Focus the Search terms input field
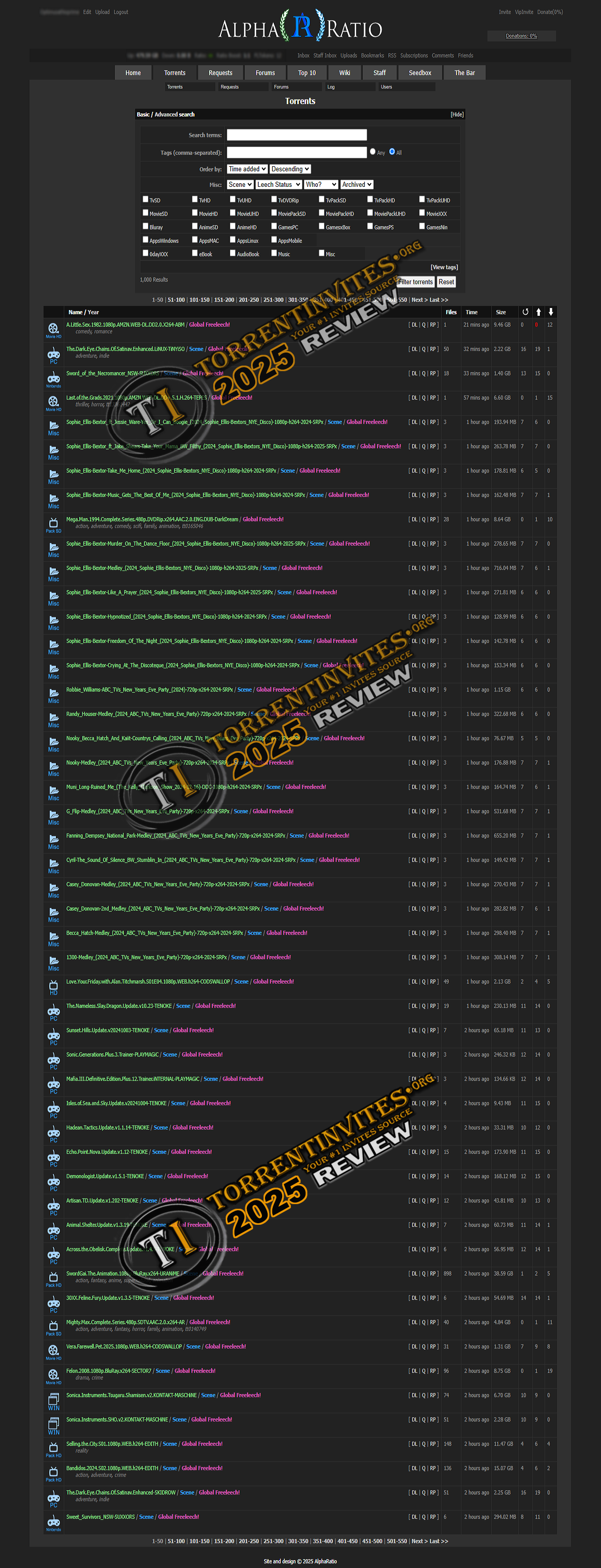The height and width of the screenshot is (1568, 601). pos(297,135)
